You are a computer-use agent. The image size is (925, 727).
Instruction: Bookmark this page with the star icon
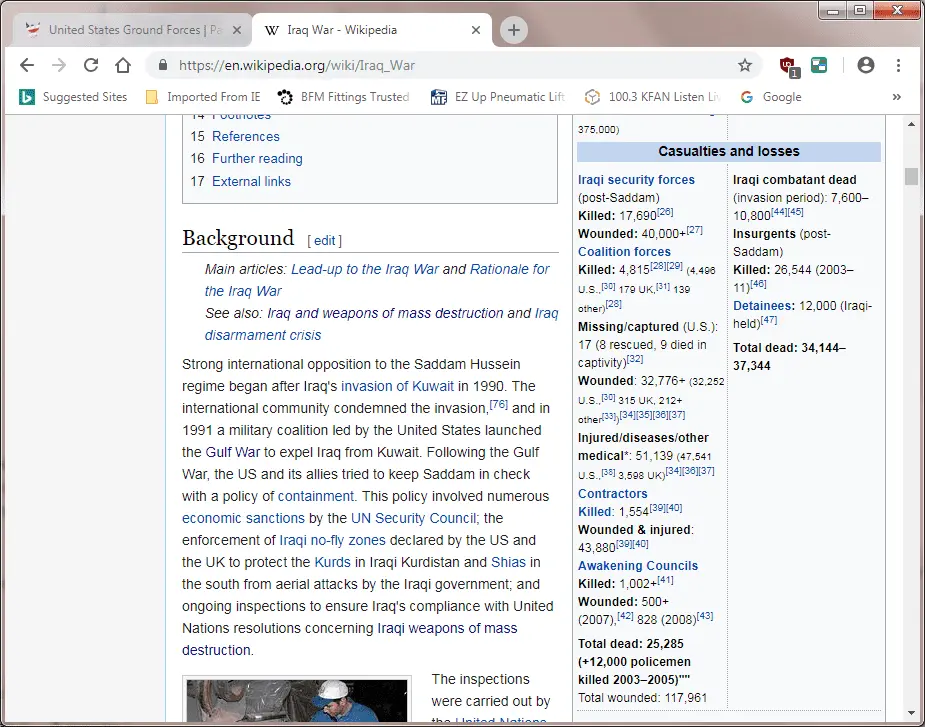coord(745,65)
